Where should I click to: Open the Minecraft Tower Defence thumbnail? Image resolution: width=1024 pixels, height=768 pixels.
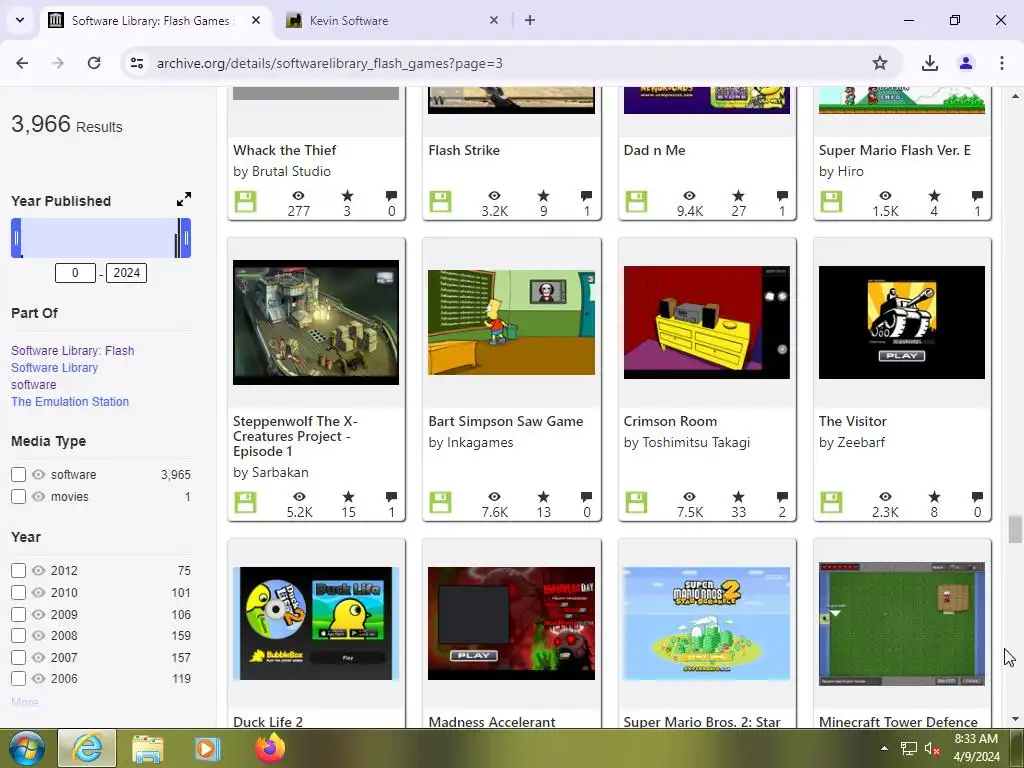[902, 624]
